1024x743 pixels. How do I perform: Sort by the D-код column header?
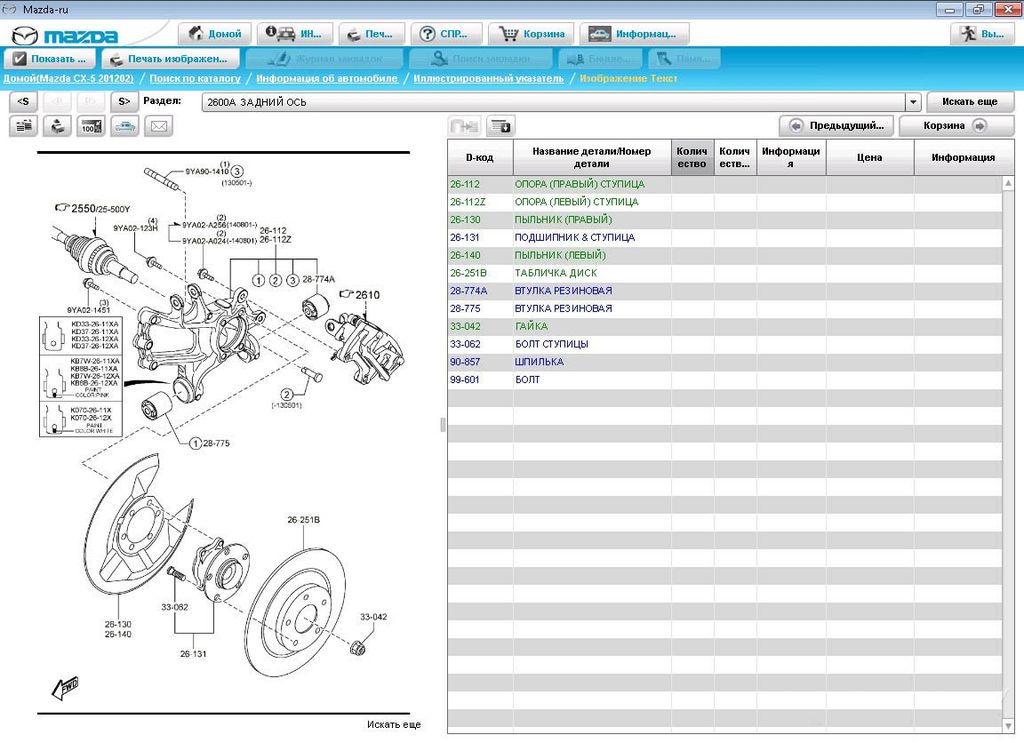[480, 157]
